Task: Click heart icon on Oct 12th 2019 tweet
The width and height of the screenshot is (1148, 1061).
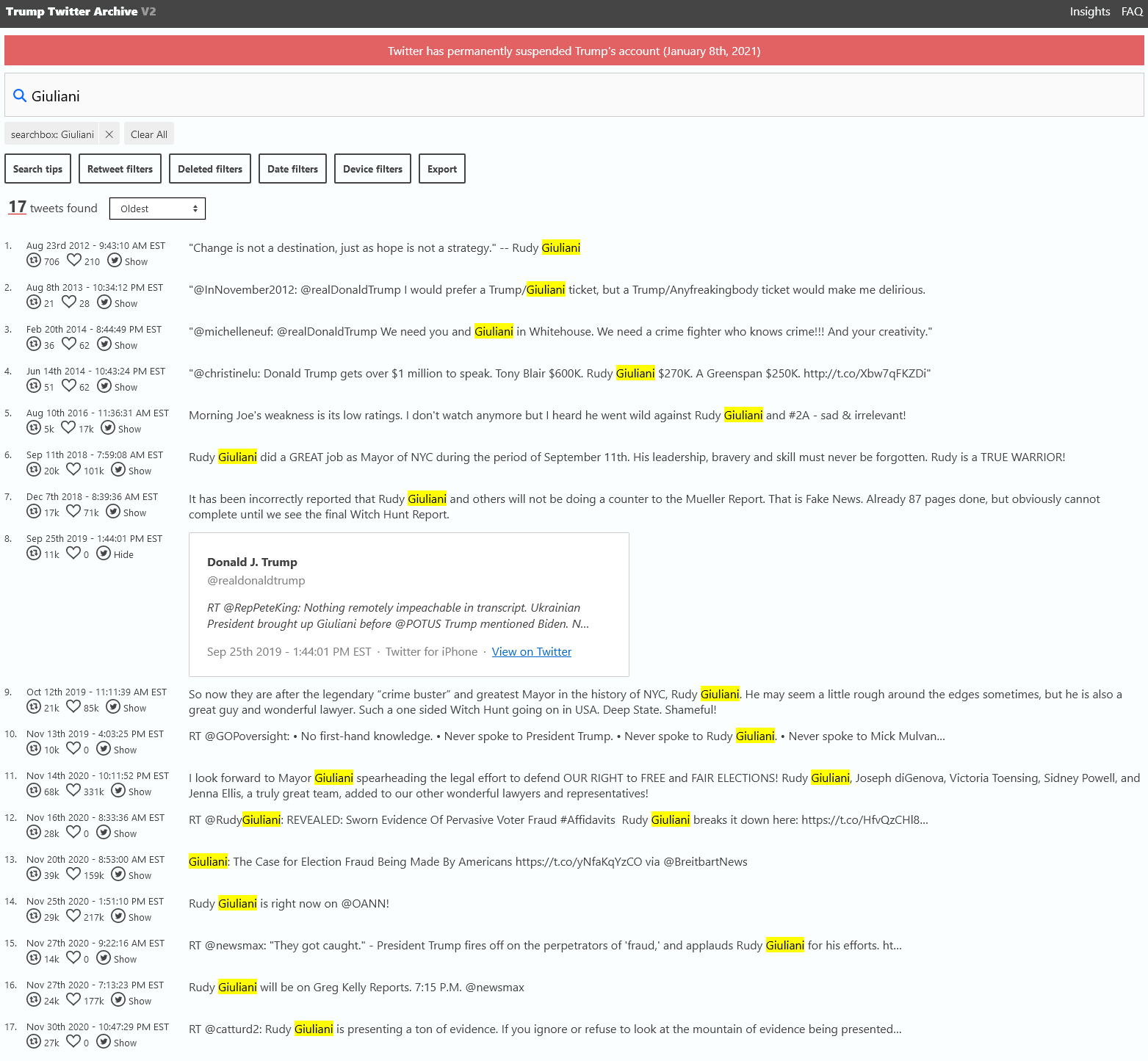Action: 73,706
